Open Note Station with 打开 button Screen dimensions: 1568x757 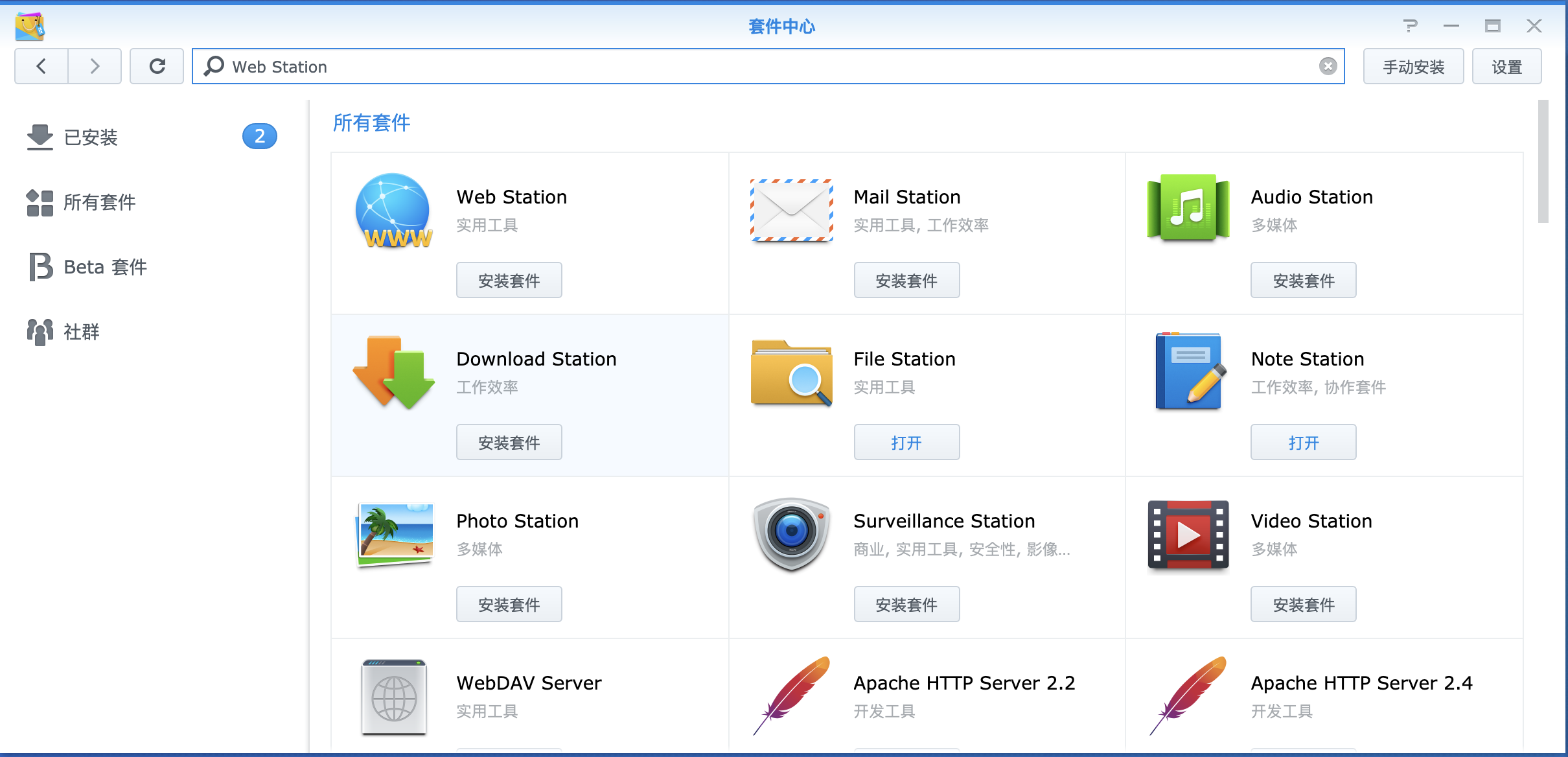point(1303,442)
